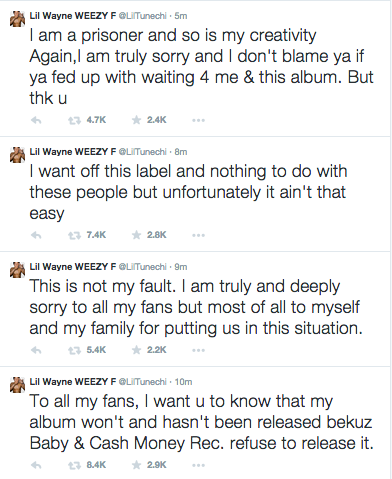Click the avatar on the 8m tweet
The image size is (392, 479).
17,155
